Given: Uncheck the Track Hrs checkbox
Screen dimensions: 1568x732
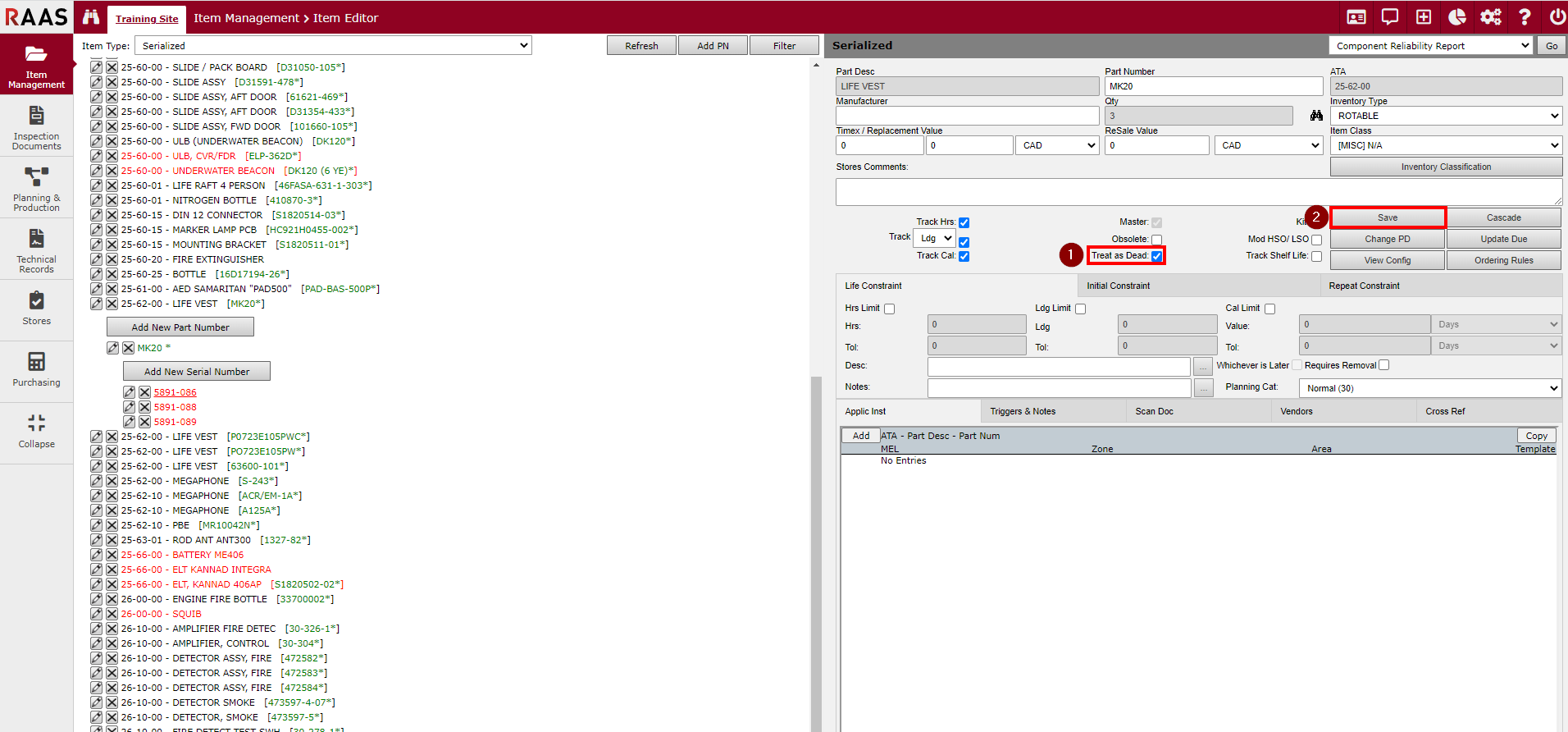Looking at the screenshot, I should 964,222.
